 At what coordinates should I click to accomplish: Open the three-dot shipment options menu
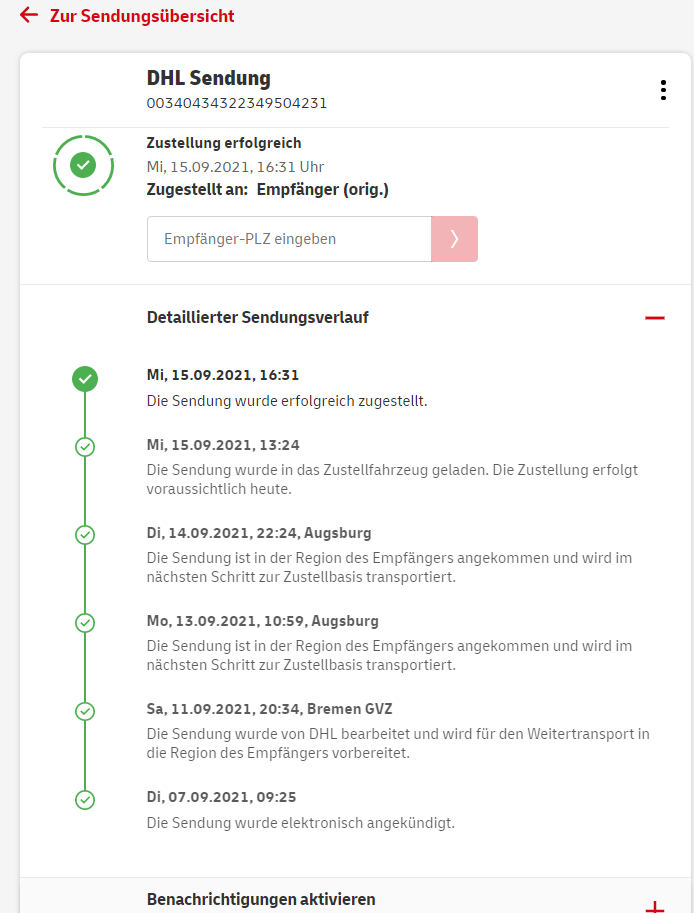click(663, 91)
